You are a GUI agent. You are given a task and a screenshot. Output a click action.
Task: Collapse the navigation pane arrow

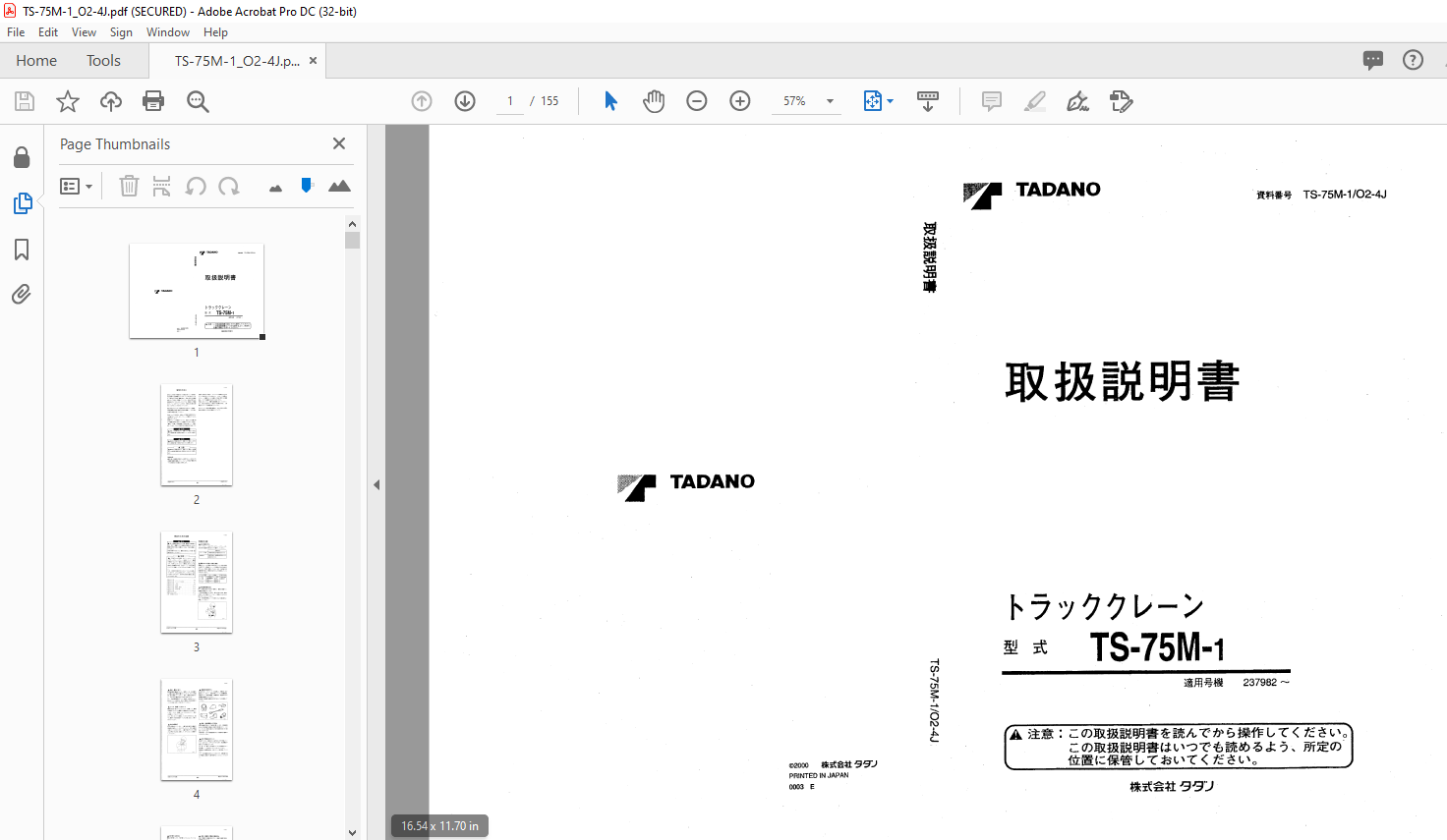click(x=376, y=484)
